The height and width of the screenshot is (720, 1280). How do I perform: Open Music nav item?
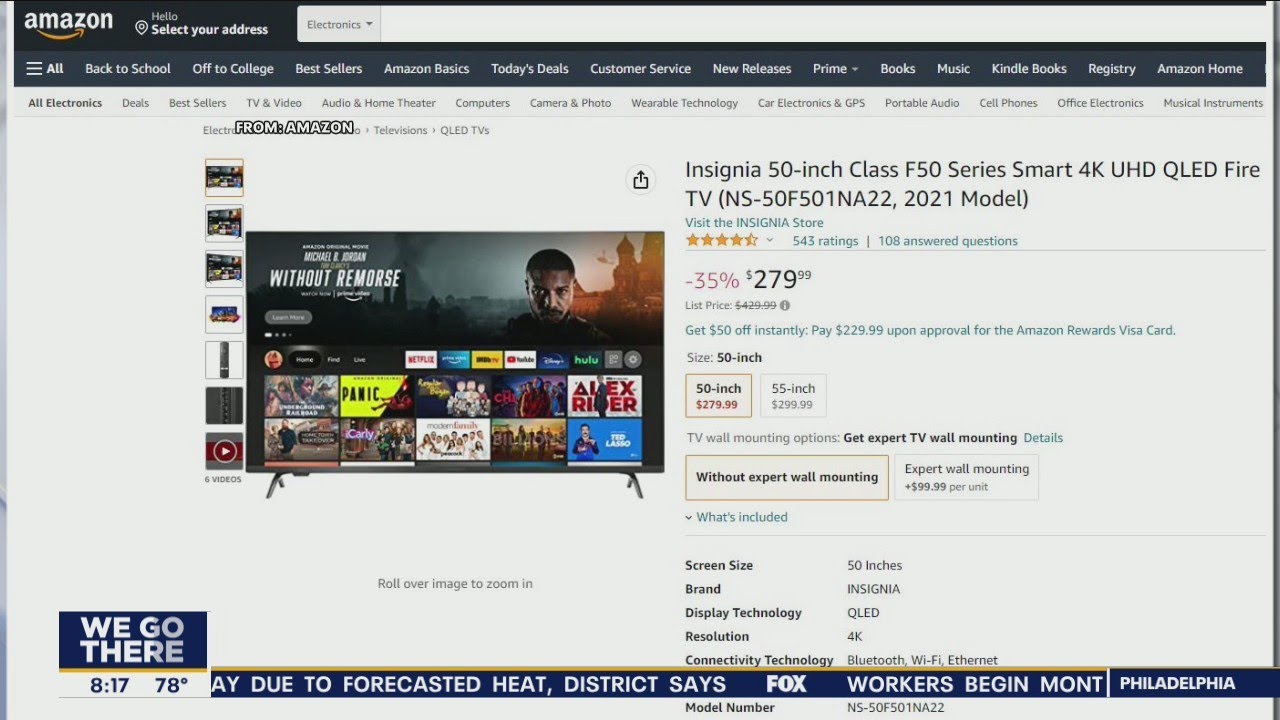(x=954, y=69)
